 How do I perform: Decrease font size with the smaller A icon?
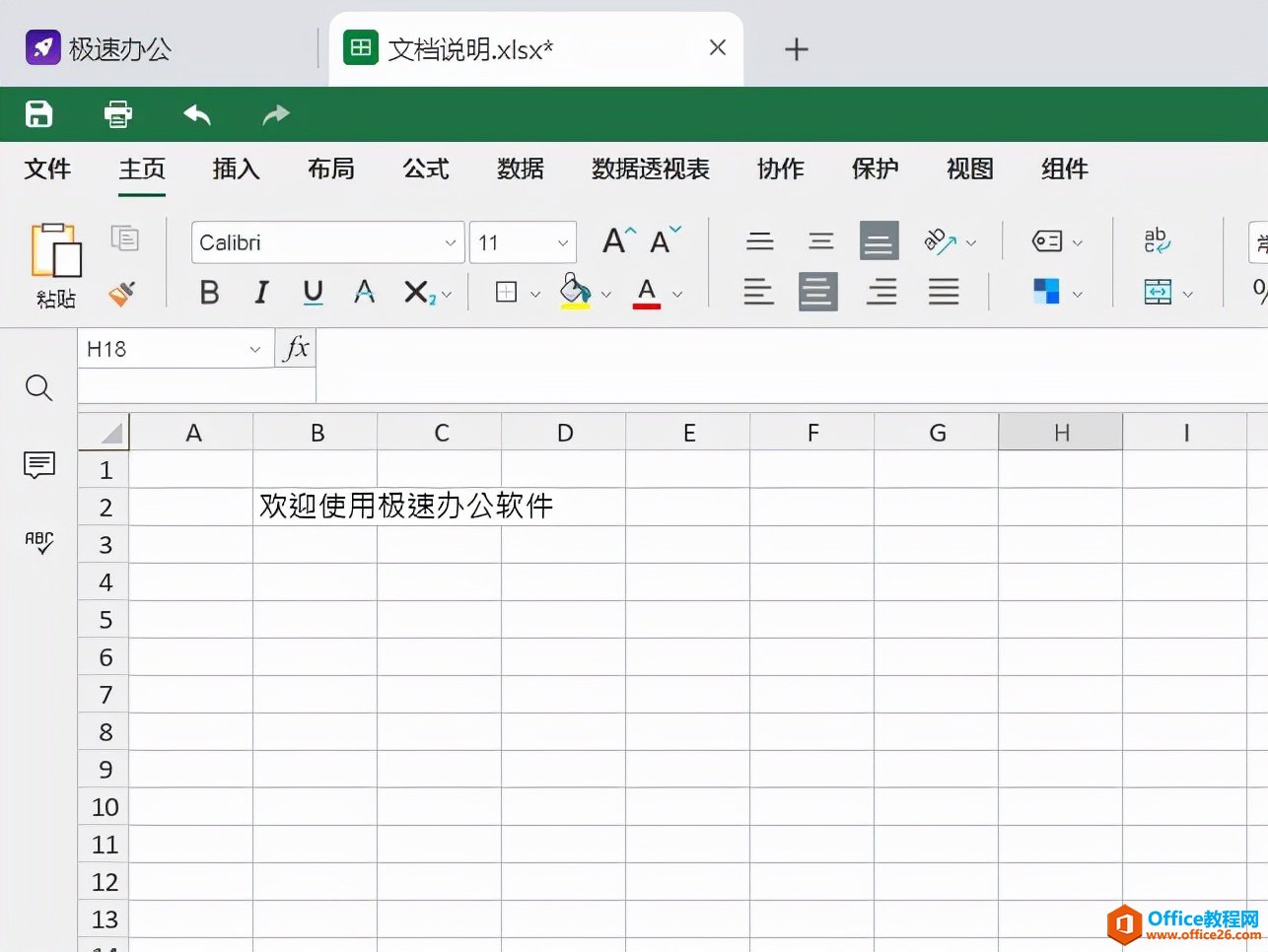tap(666, 240)
